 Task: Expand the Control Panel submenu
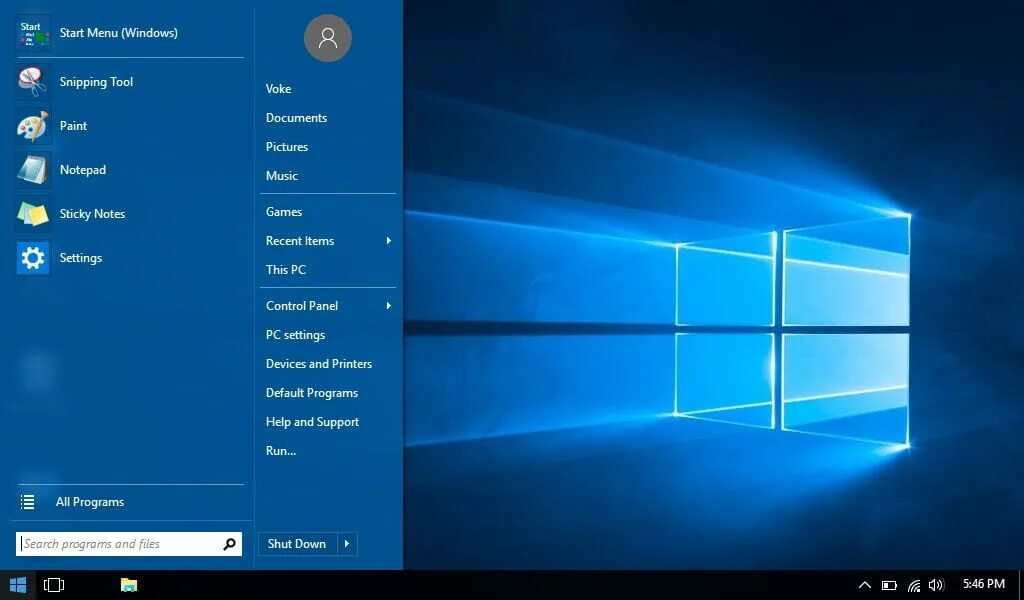click(x=301, y=306)
